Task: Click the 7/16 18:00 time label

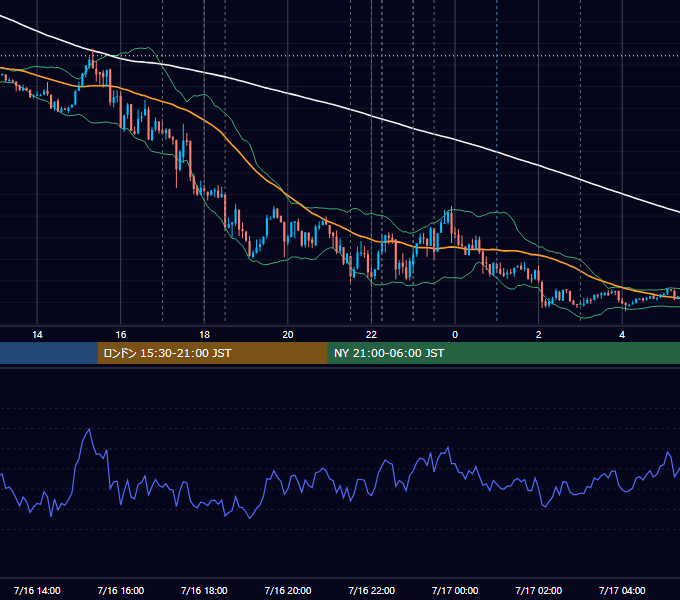Action: [x=204, y=590]
